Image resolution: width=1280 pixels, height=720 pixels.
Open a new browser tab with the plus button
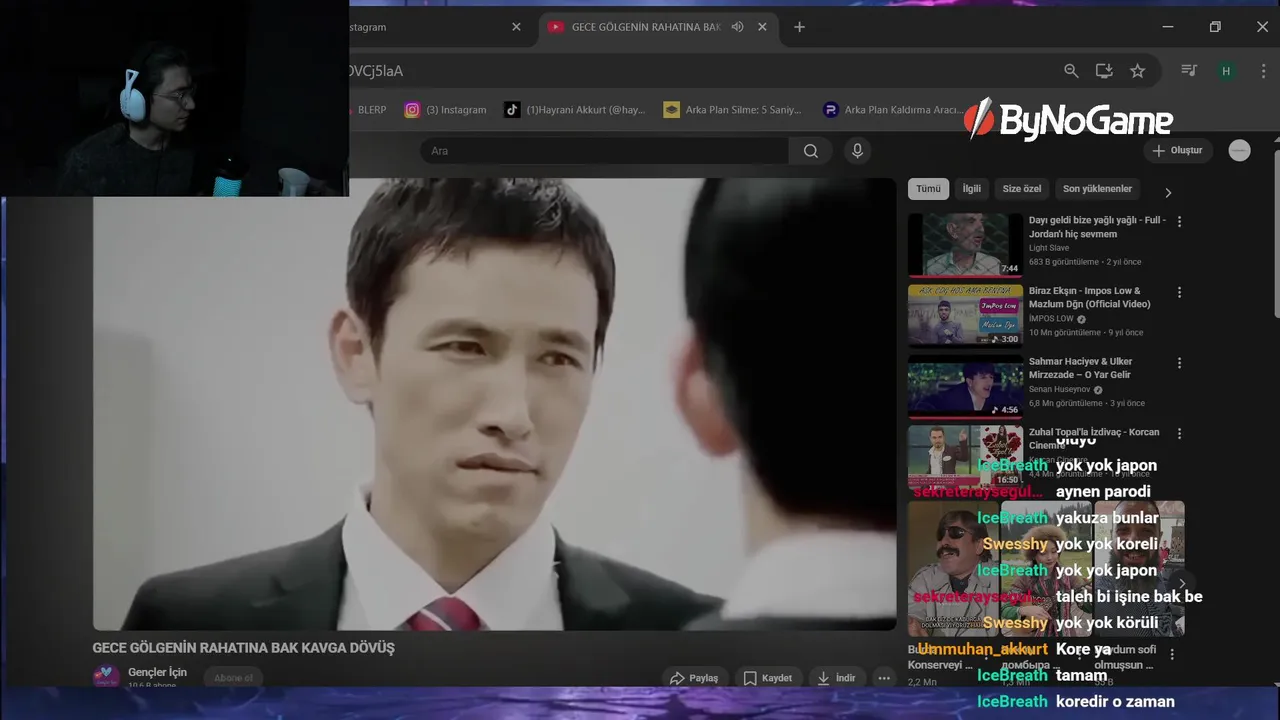click(799, 27)
